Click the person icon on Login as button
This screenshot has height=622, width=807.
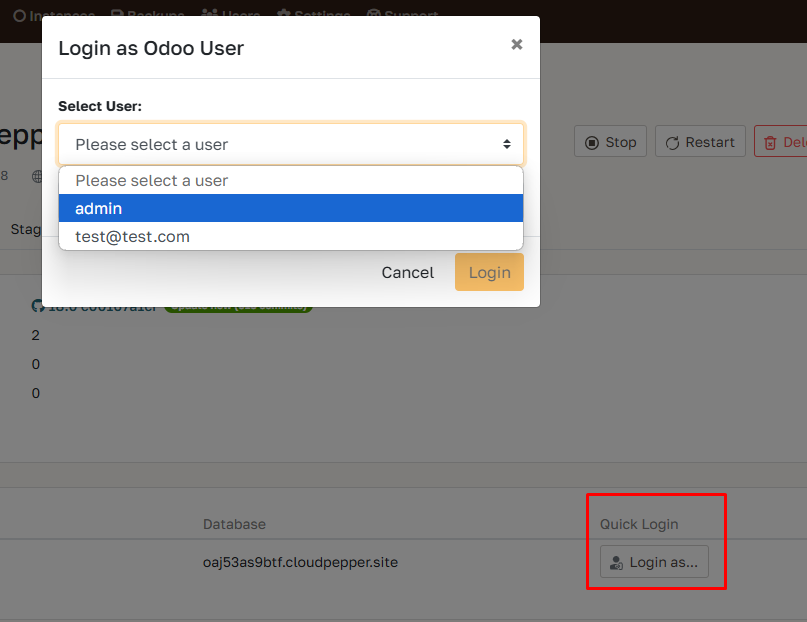[616, 562]
